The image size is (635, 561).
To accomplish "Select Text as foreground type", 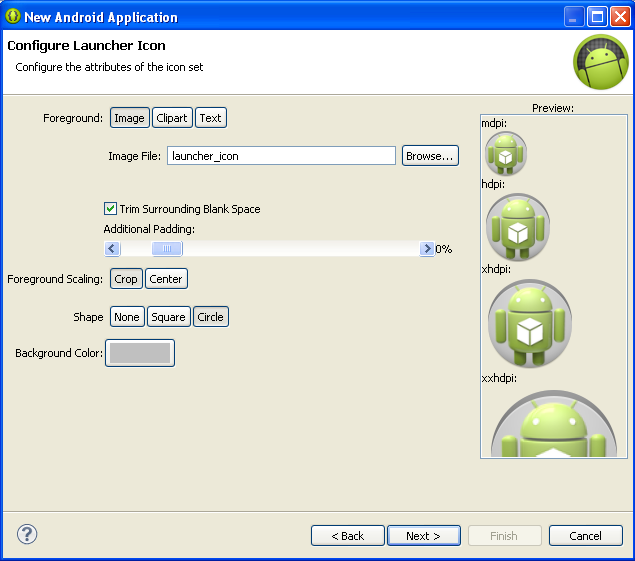I will point(211,118).
